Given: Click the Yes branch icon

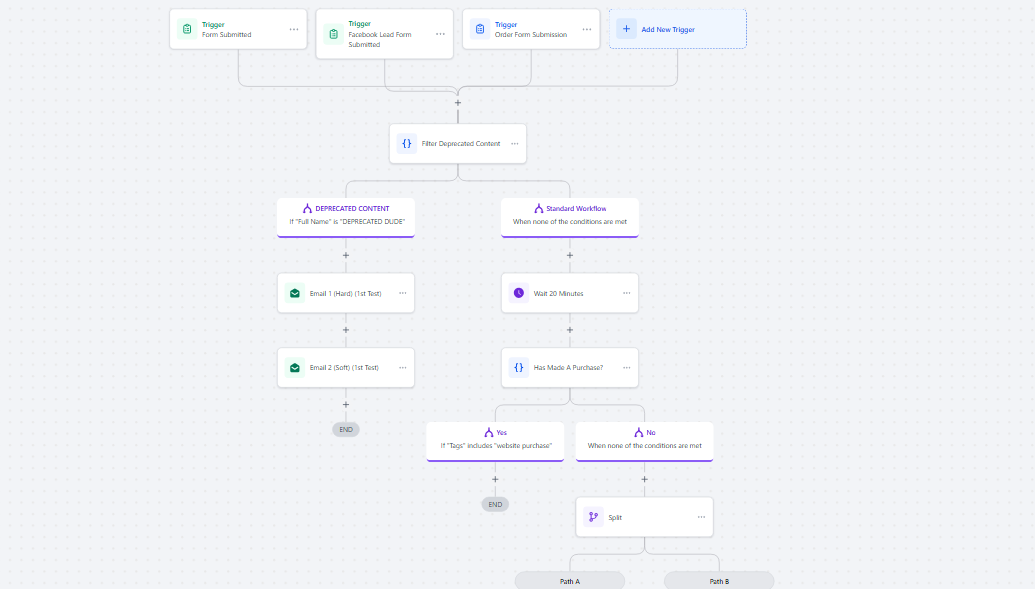Looking at the screenshot, I should 488,433.
